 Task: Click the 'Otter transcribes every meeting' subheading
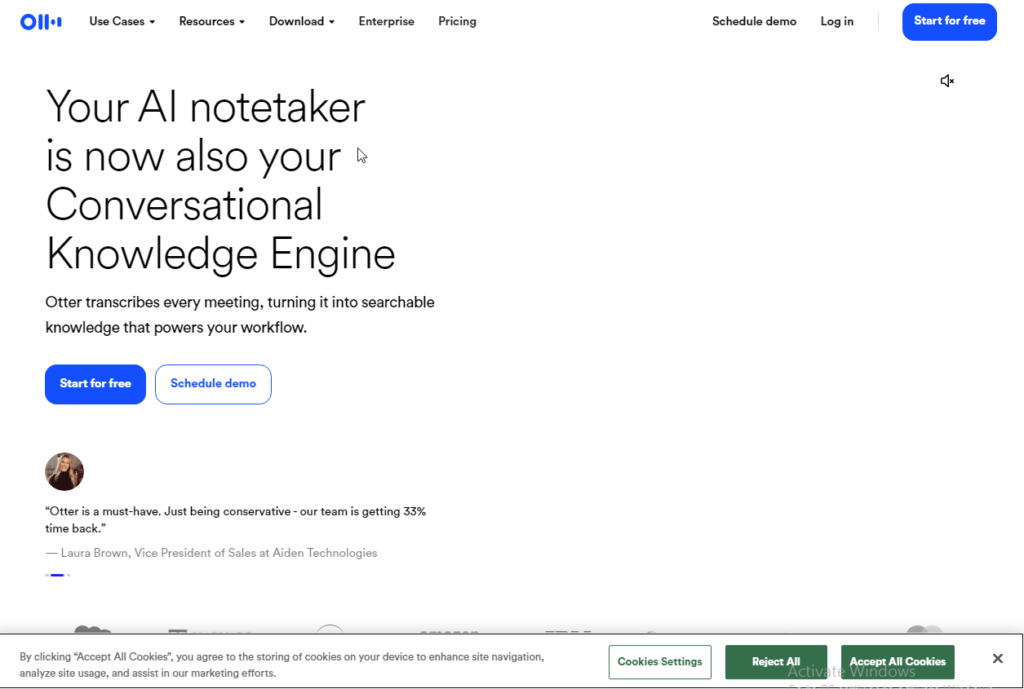[240, 315]
